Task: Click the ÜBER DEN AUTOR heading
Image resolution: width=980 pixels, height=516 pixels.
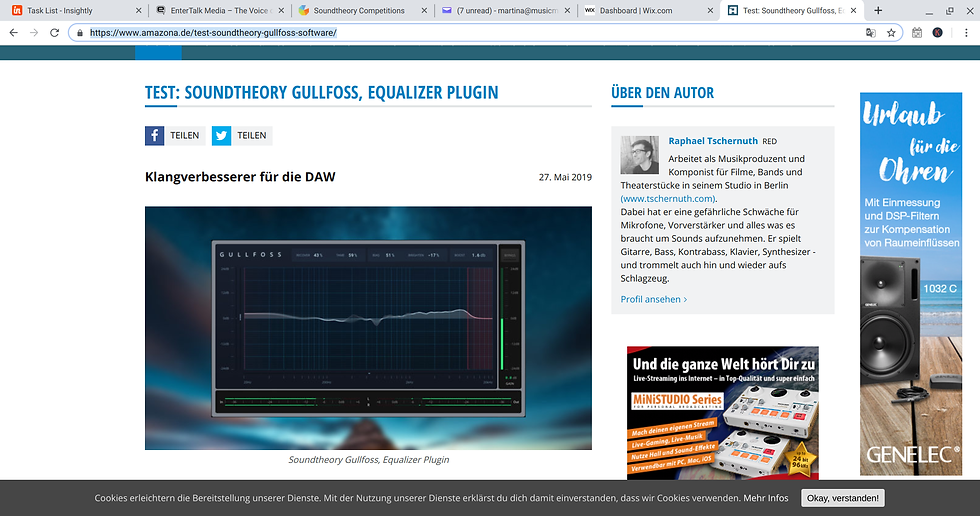Action: pyautogui.click(x=662, y=92)
